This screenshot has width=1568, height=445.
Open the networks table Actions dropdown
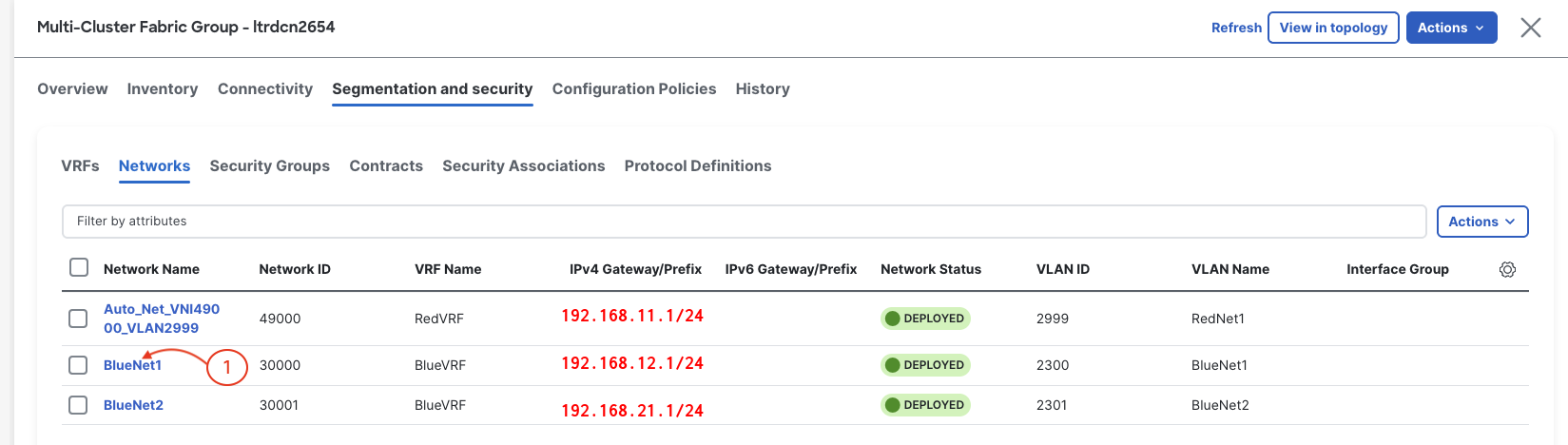coord(1481,222)
